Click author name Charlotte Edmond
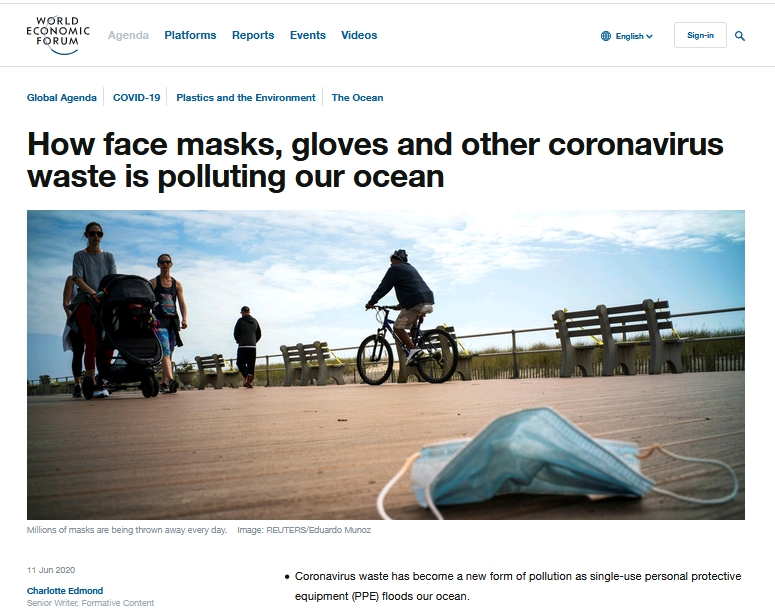The image size is (775, 613). 65,591
